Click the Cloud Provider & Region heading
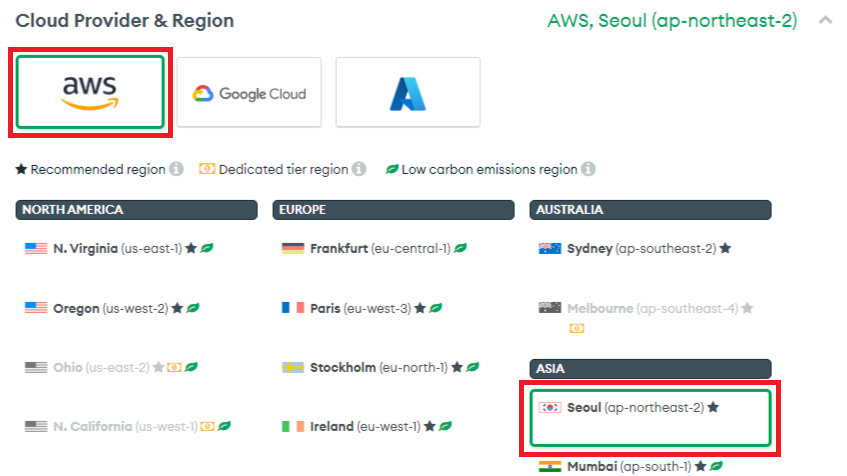 point(125,21)
